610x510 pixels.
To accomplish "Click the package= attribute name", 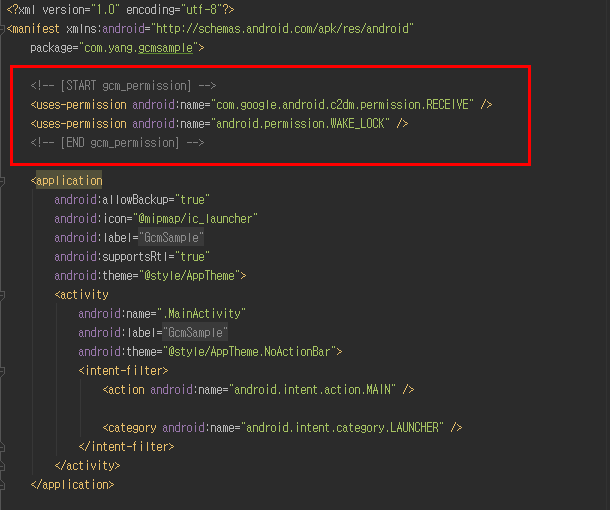I will tap(54, 48).
